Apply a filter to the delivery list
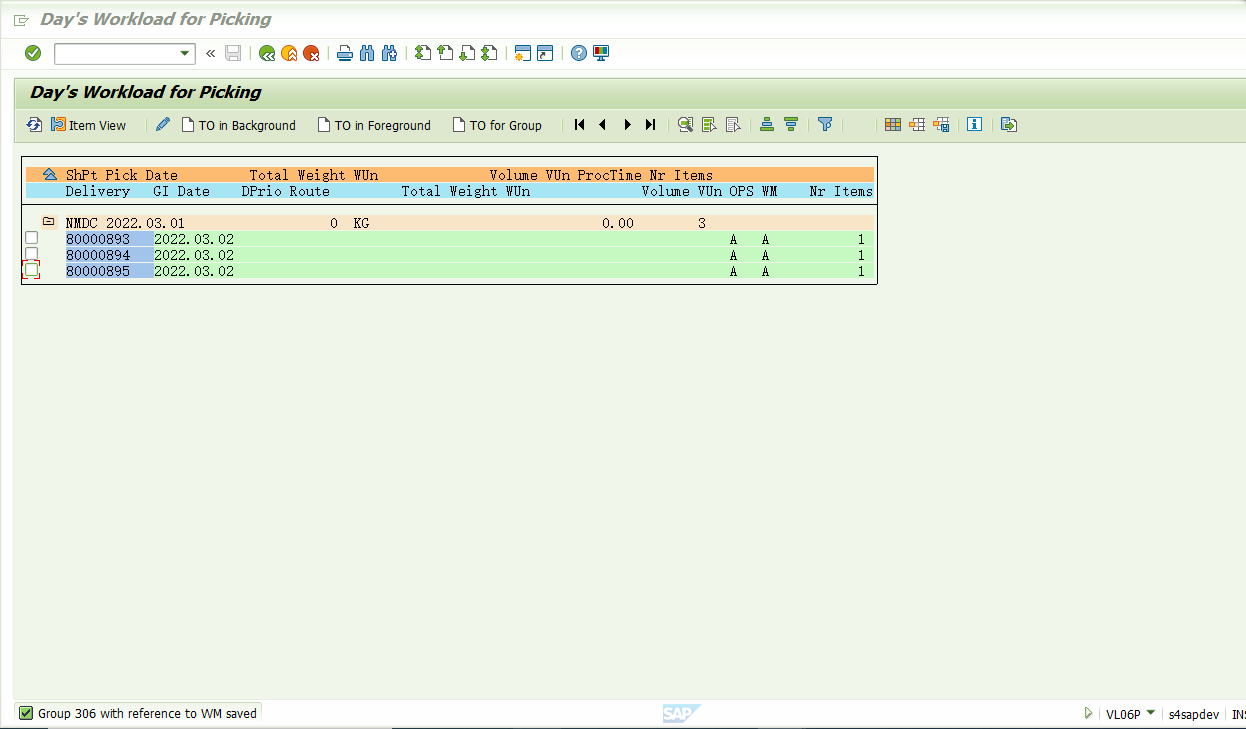The height and width of the screenshot is (729, 1246). point(825,124)
